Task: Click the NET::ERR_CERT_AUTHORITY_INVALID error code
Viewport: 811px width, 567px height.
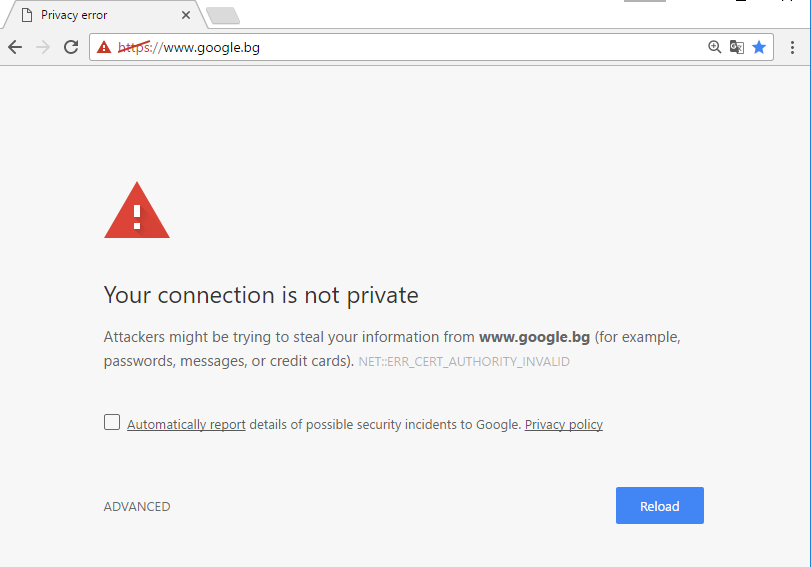Action: [x=464, y=362]
